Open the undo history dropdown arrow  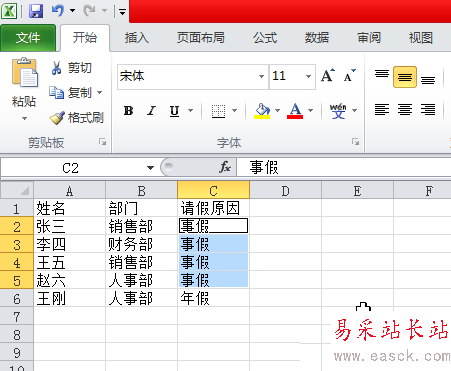(x=72, y=11)
